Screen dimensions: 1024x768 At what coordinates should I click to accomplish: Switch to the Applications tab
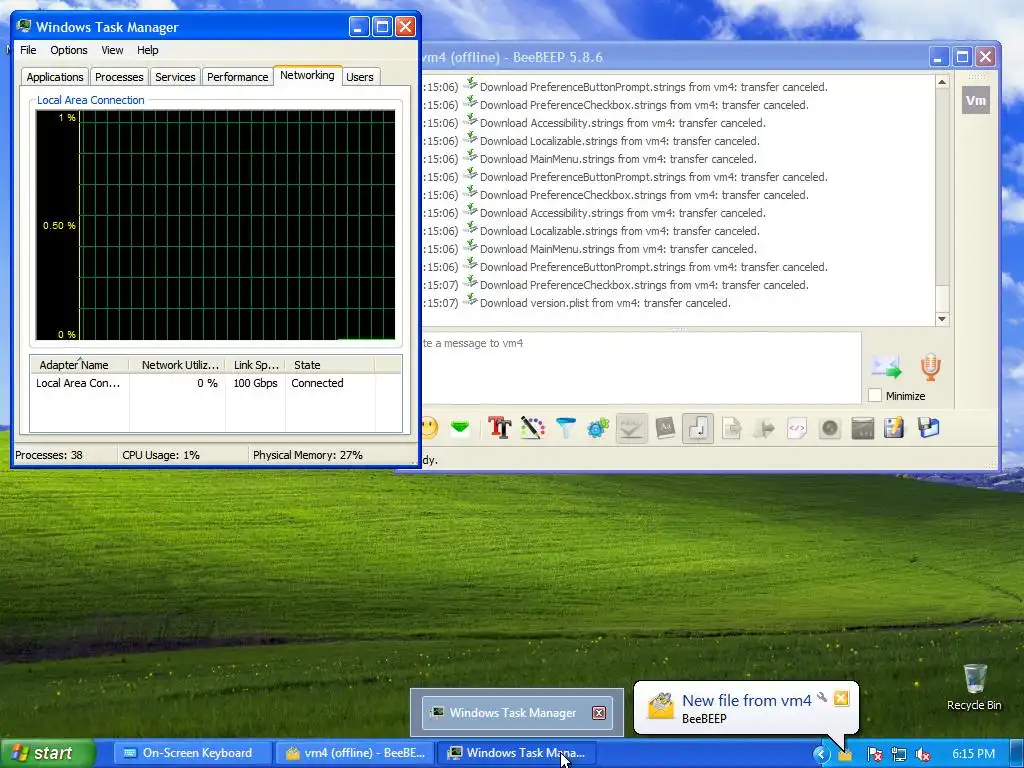click(55, 77)
